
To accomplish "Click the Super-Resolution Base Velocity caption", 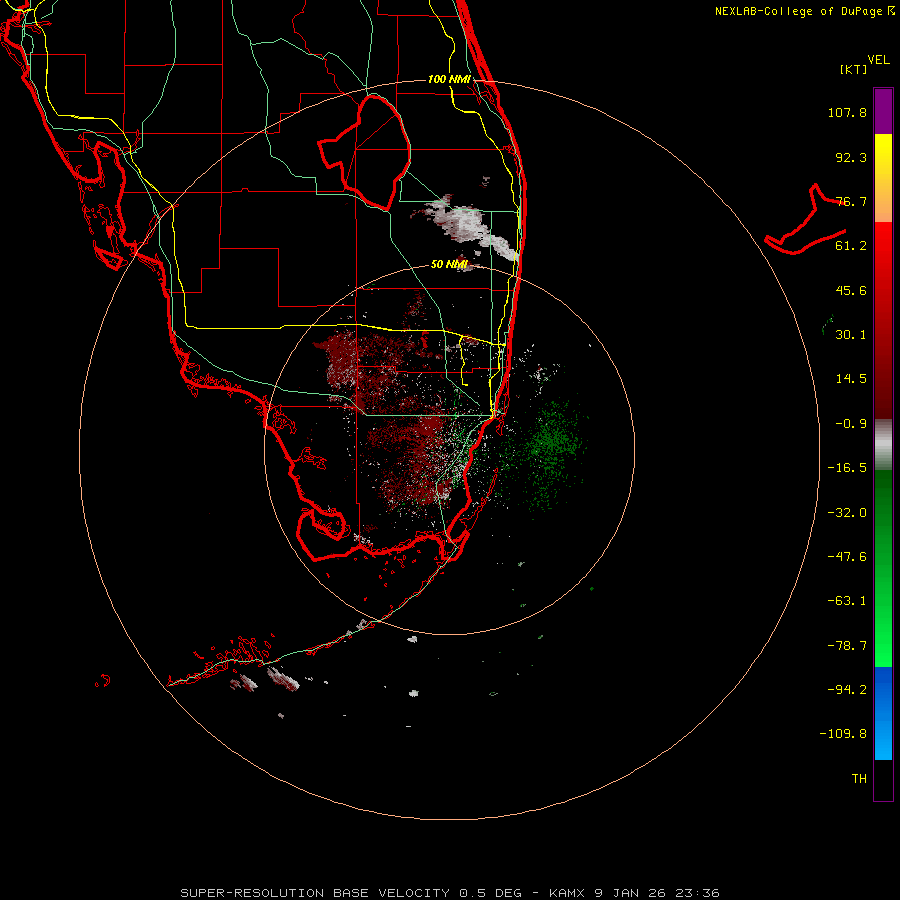I will coord(449,893).
